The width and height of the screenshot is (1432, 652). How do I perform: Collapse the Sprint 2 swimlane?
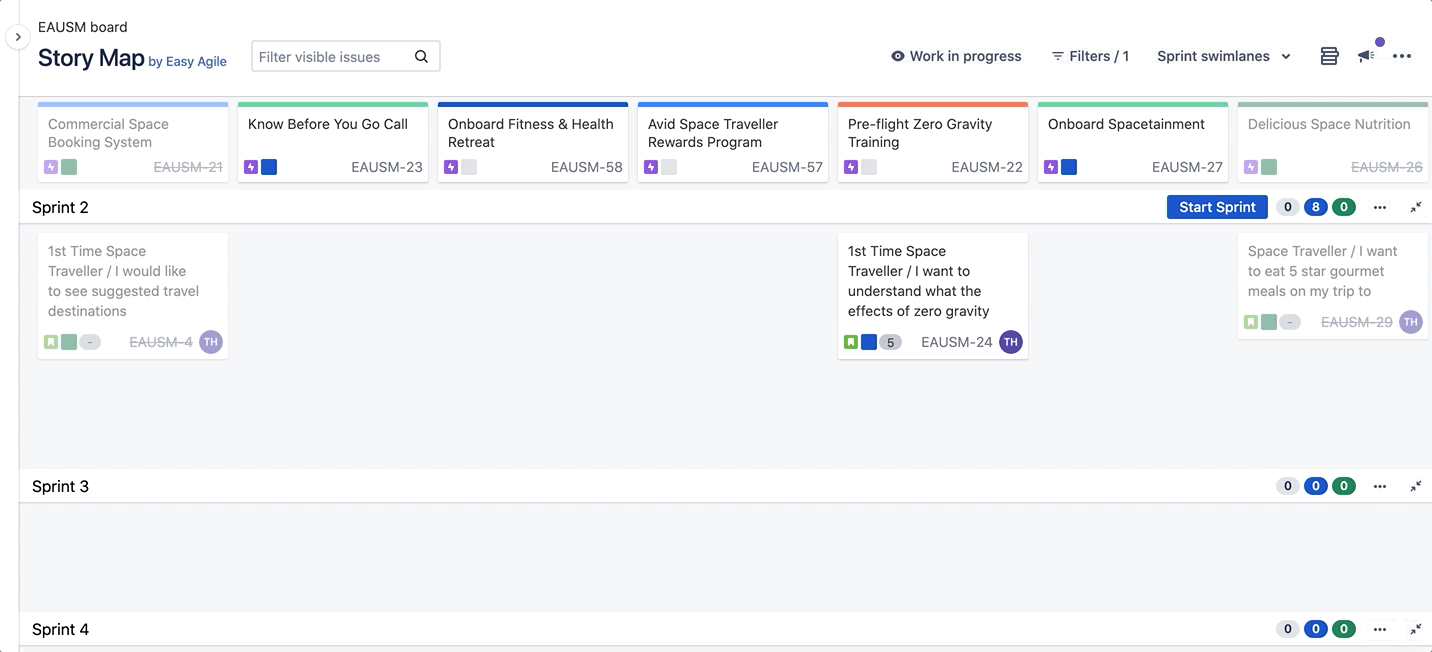click(x=1416, y=208)
